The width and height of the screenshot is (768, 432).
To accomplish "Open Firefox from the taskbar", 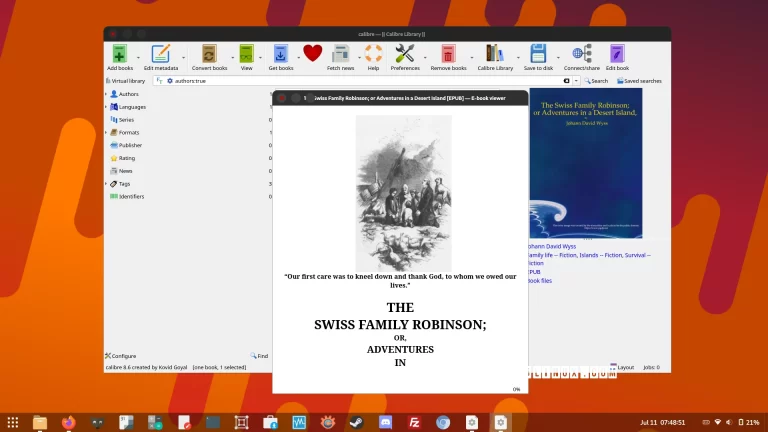I will (x=68, y=422).
